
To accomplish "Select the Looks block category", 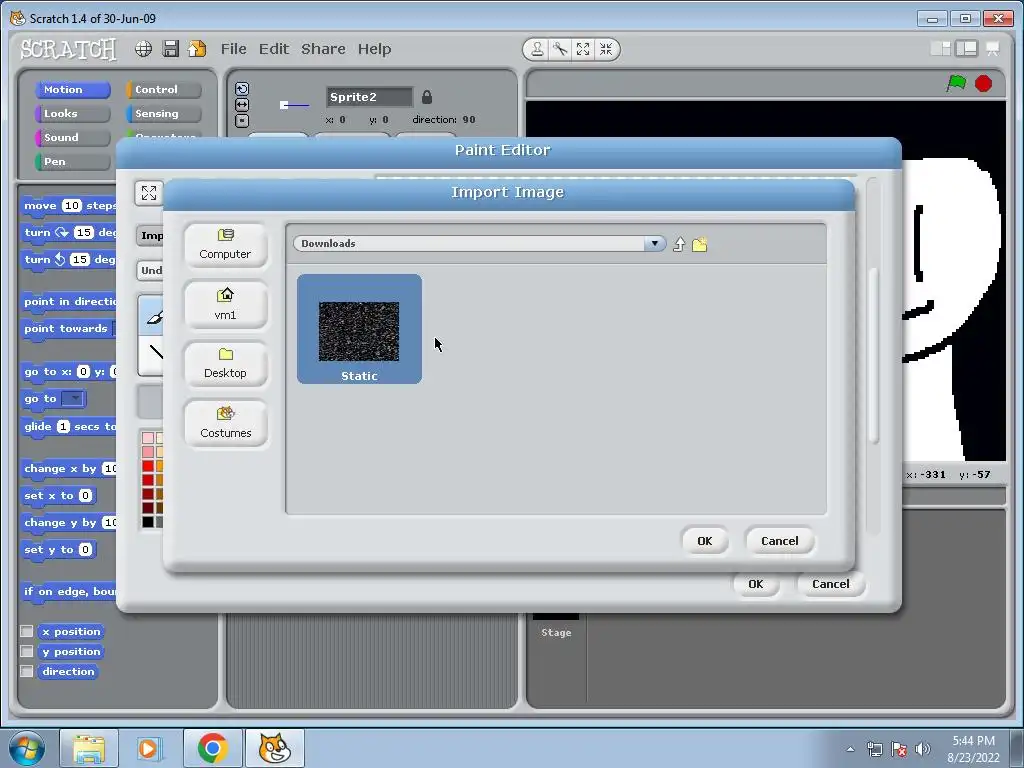I will tap(72, 114).
